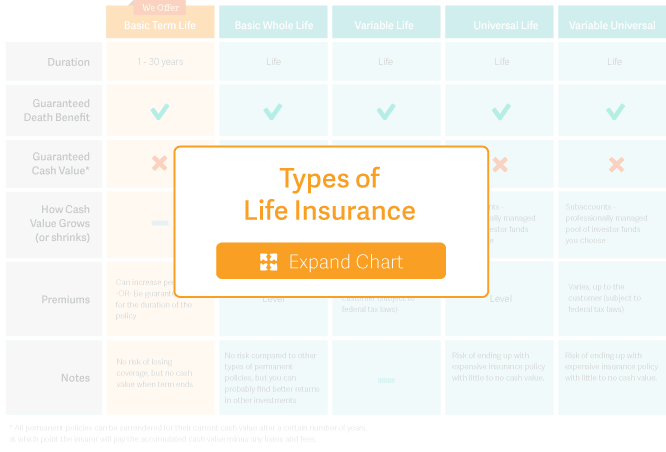The height and width of the screenshot is (452, 666).
Task: Click the Universal Life checkmark icon
Action: (x=501, y=112)
